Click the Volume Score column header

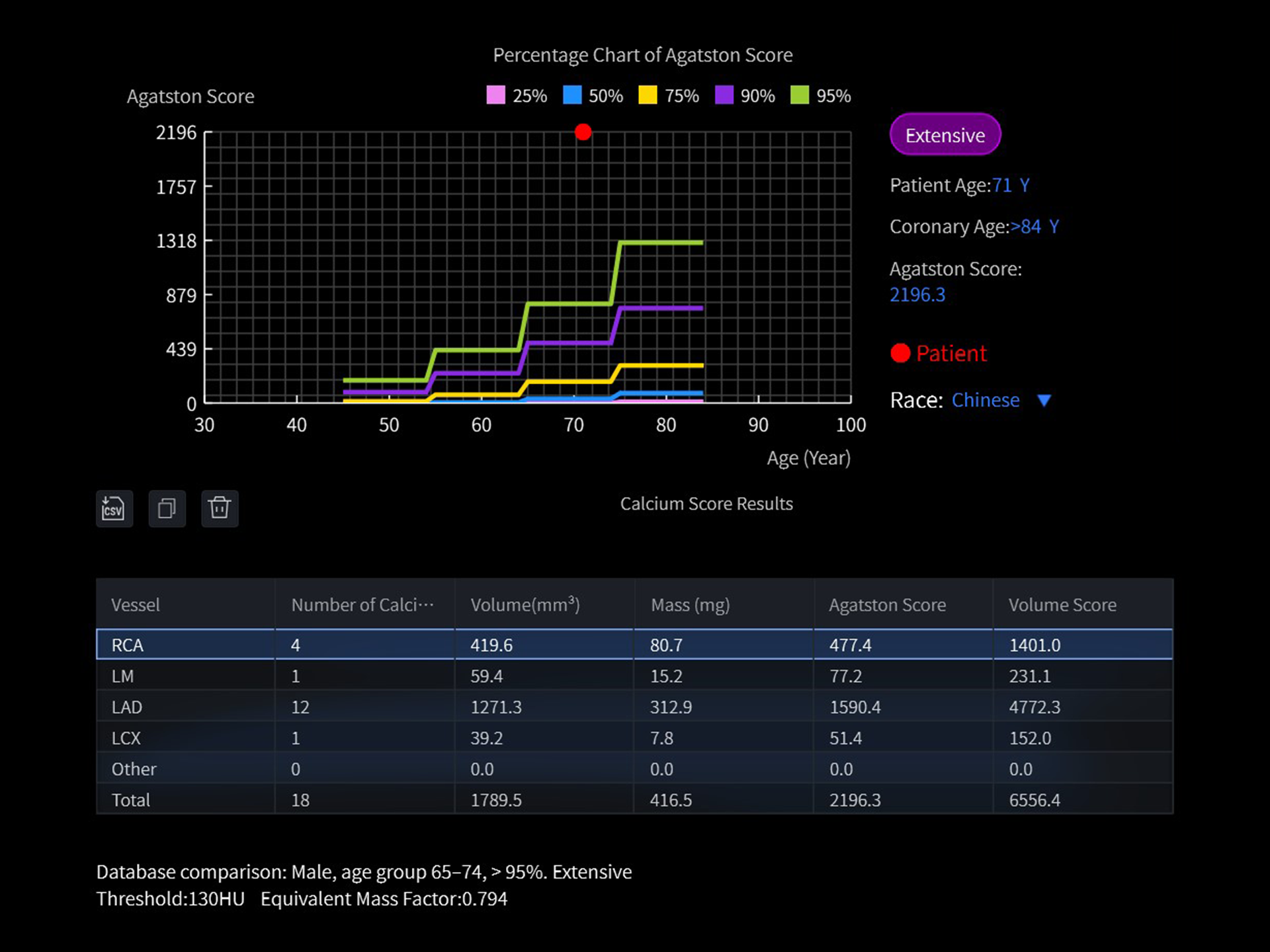coord(1083,604)
